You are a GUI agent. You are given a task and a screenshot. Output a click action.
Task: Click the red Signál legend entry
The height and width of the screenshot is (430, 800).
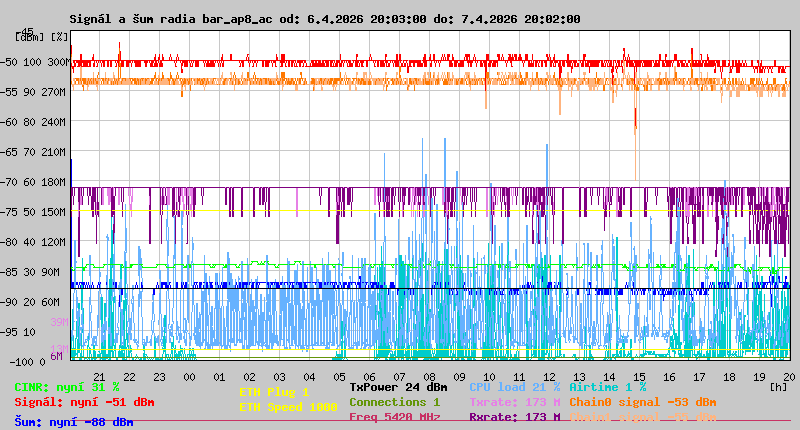tap(84, 402)
